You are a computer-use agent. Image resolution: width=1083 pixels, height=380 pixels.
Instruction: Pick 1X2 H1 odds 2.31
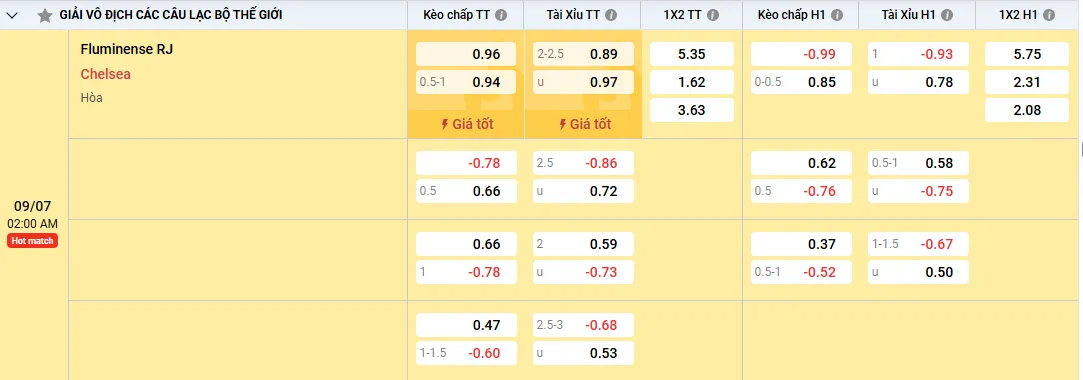1027,82
